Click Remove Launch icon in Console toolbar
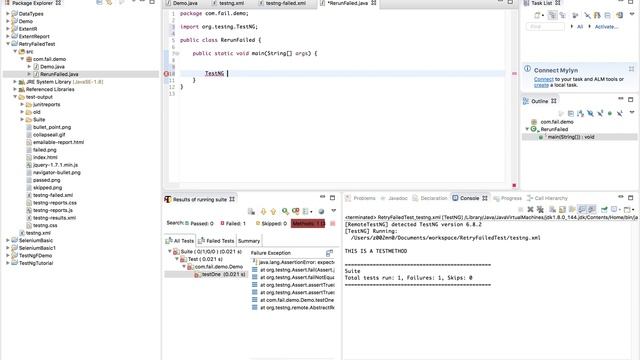Image resolution: width=640 pixels, height=360 pixels. 530,209
